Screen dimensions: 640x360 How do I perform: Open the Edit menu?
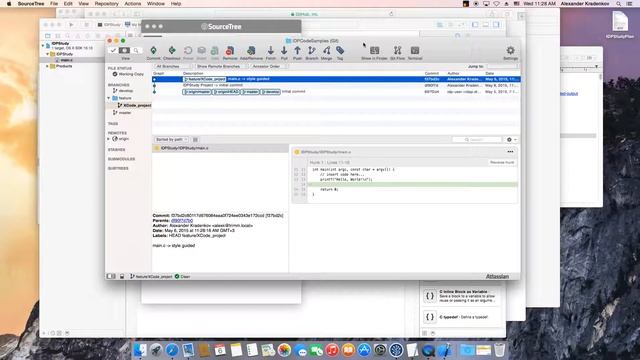[x=68, y=4]
